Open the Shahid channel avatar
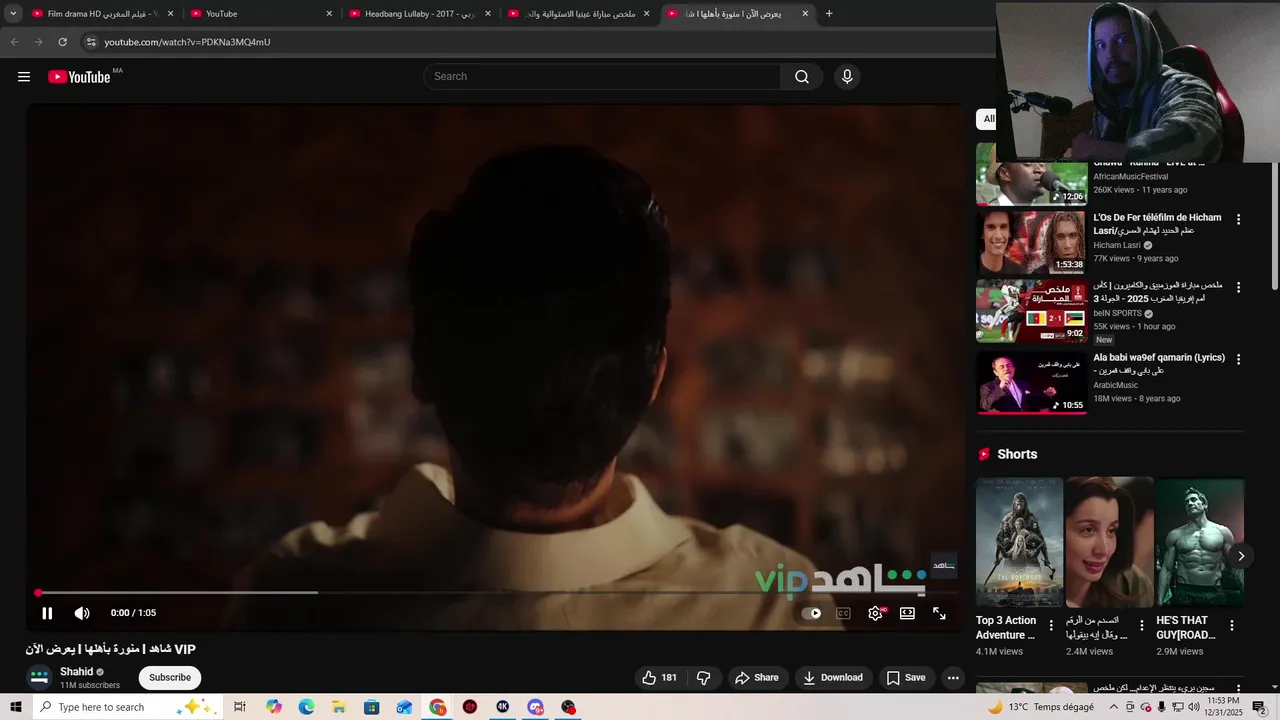Image resolution: width=1280 pixels, height=720 pixels. [x=39, y=677]
